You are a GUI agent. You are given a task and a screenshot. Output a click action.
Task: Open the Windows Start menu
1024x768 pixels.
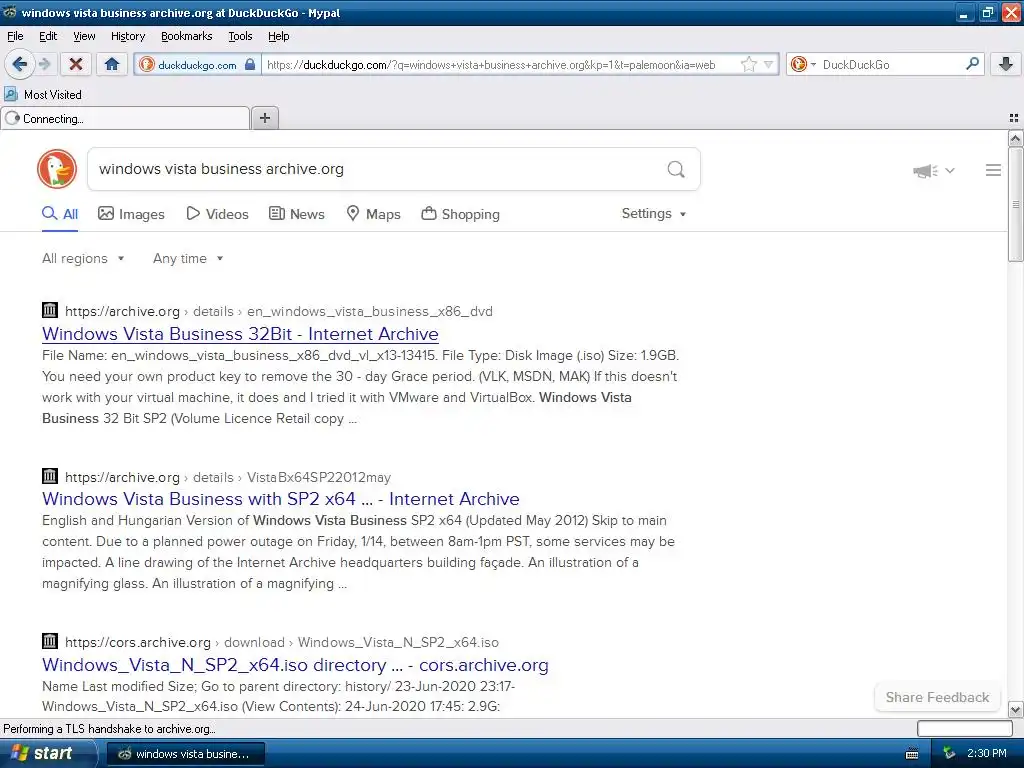(47, 753)
